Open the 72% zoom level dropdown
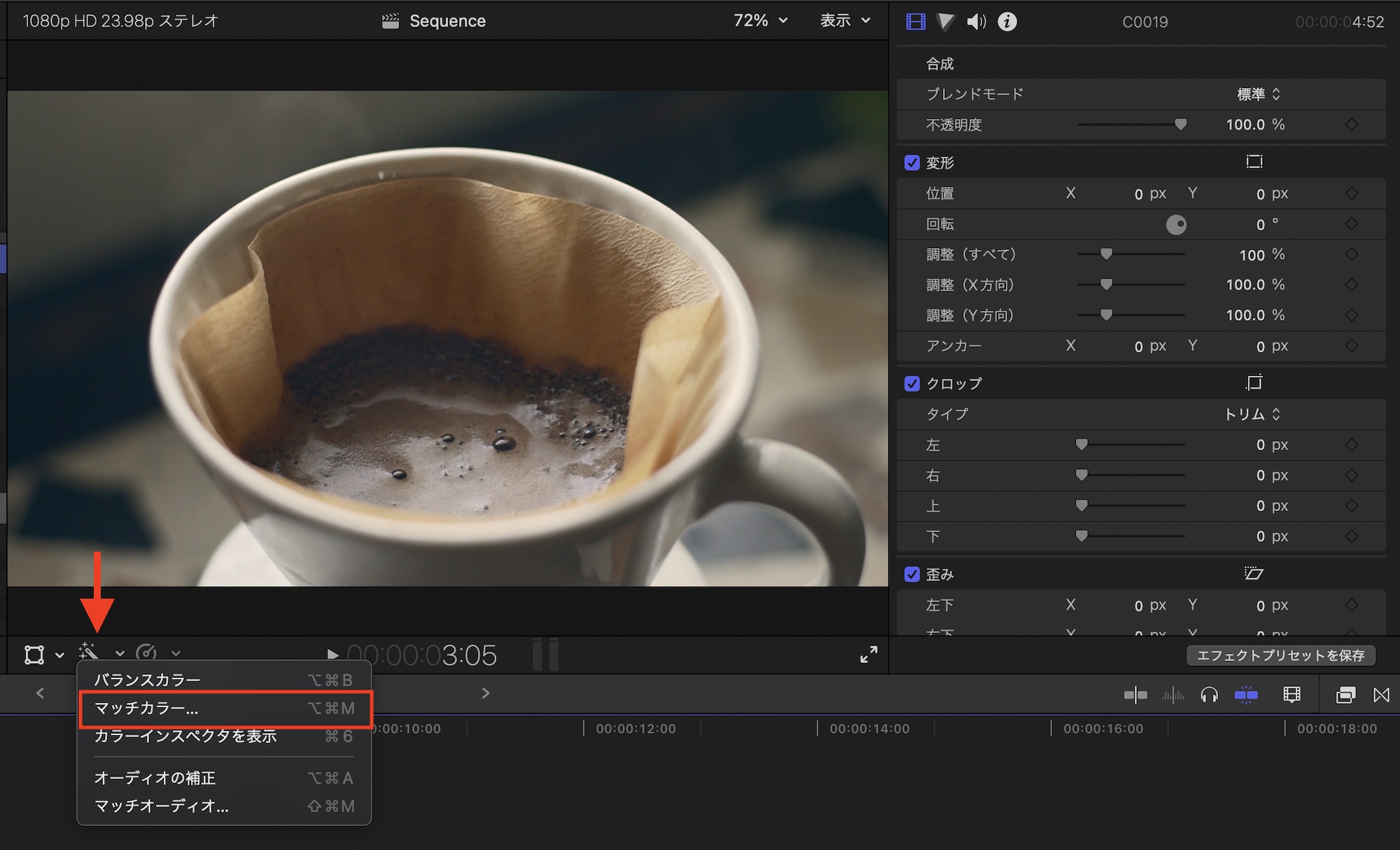This screenshot has height=850, width=1400. pyautogui.click(x=761, y=21)
